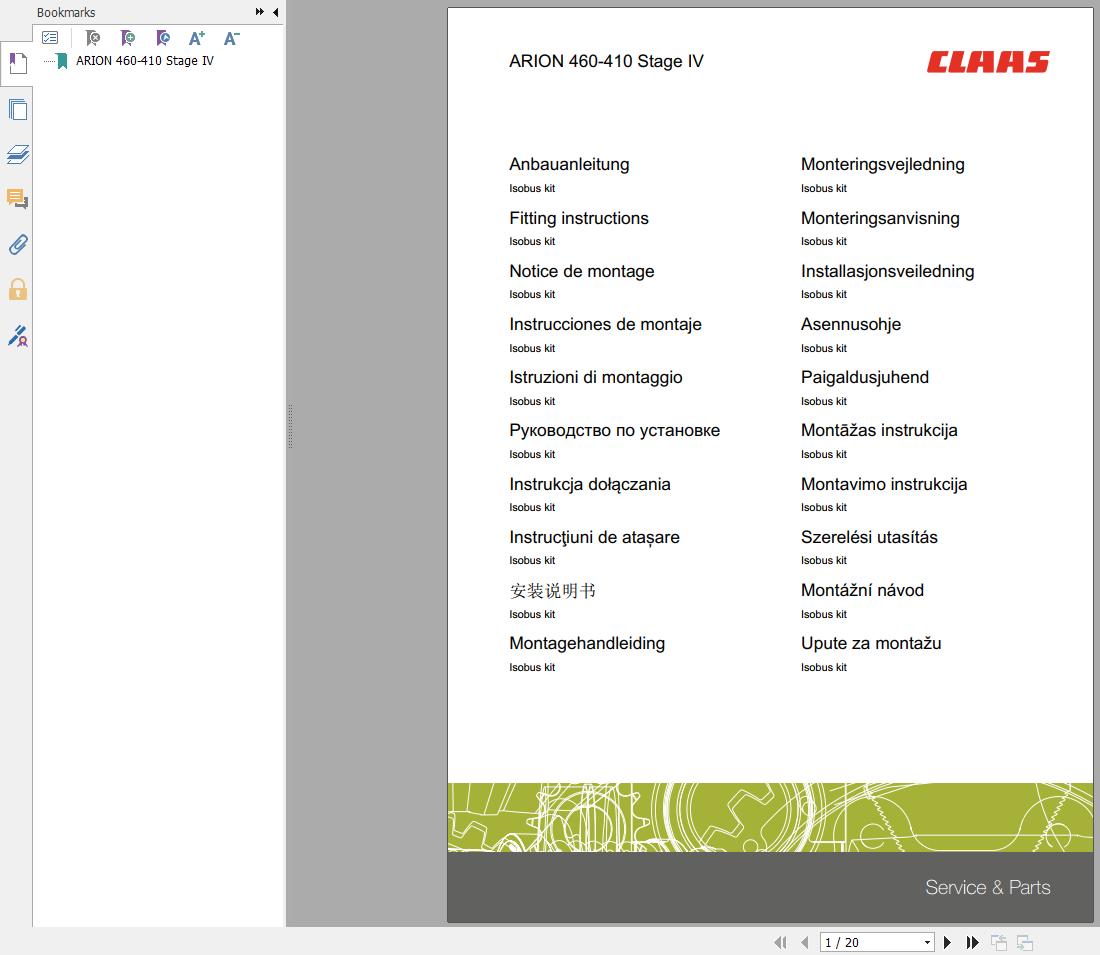This screenshot has width=1100, height=955.
Task: Click 'Isobus kit' under Anbauanleitung
Action: point(532,189)
